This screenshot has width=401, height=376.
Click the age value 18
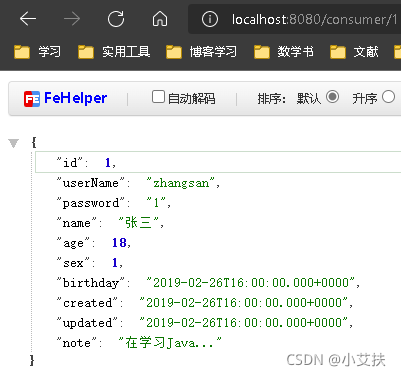(x=119, y=243)
